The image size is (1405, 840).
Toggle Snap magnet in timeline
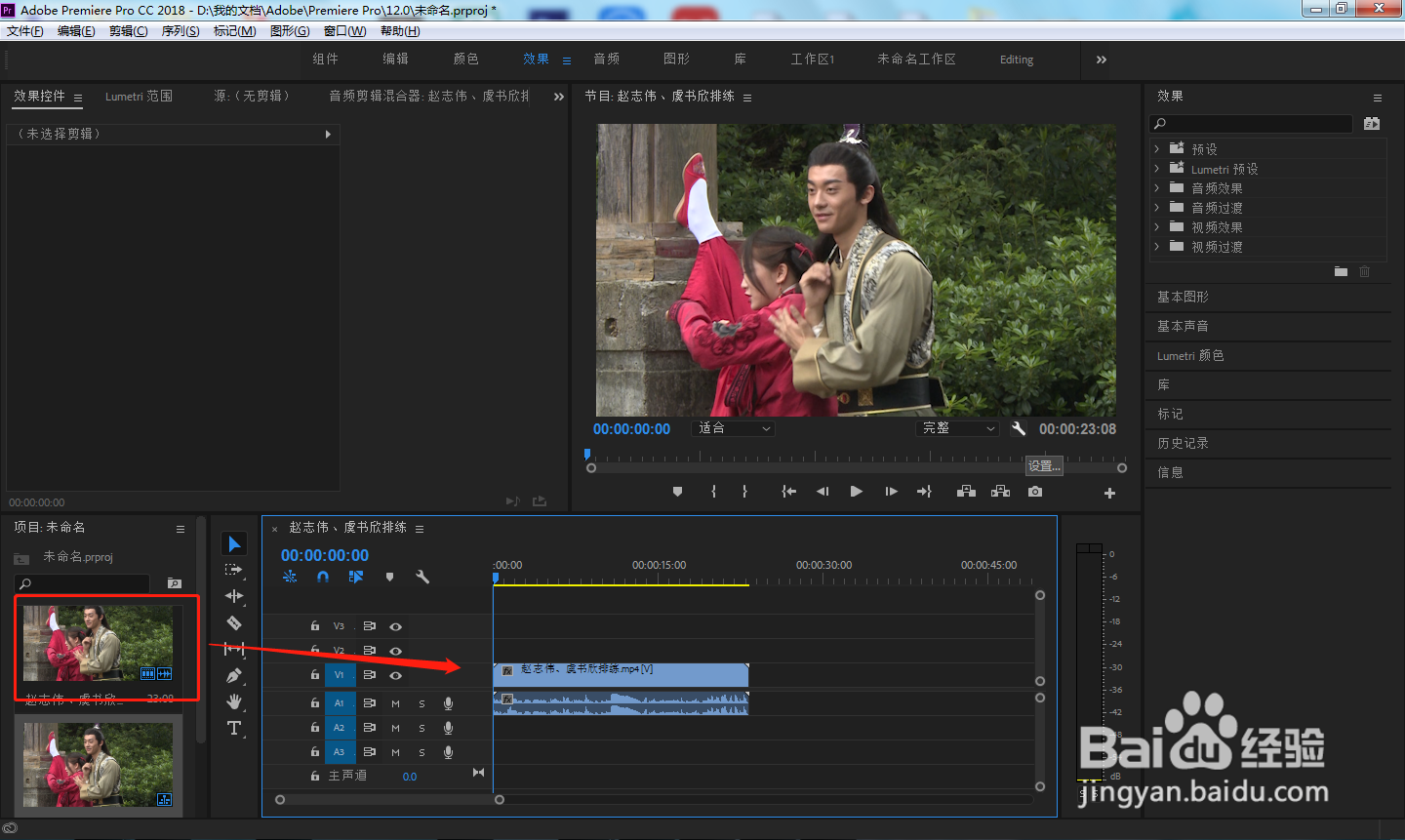tap(323, 577)
